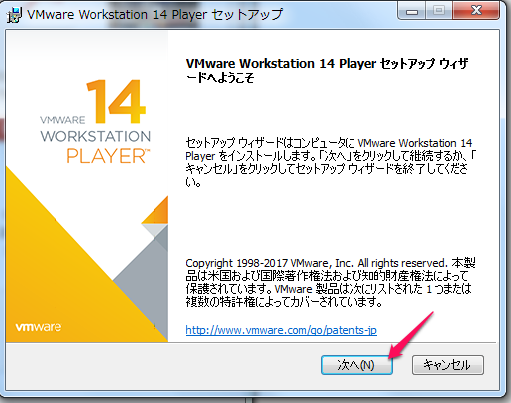The height and width of the screenshot is (403, 511).
Task: Click the キャンセル button
Action: pyautogui.click(x=448, y=365)
